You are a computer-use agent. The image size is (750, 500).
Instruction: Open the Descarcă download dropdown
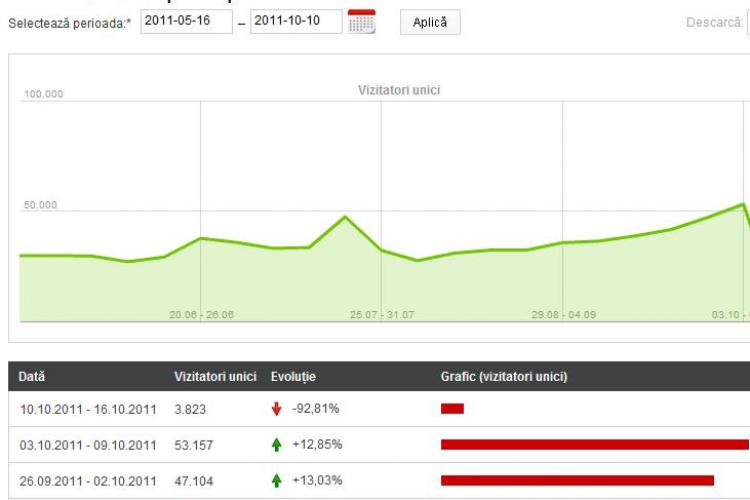click(746, 22)
